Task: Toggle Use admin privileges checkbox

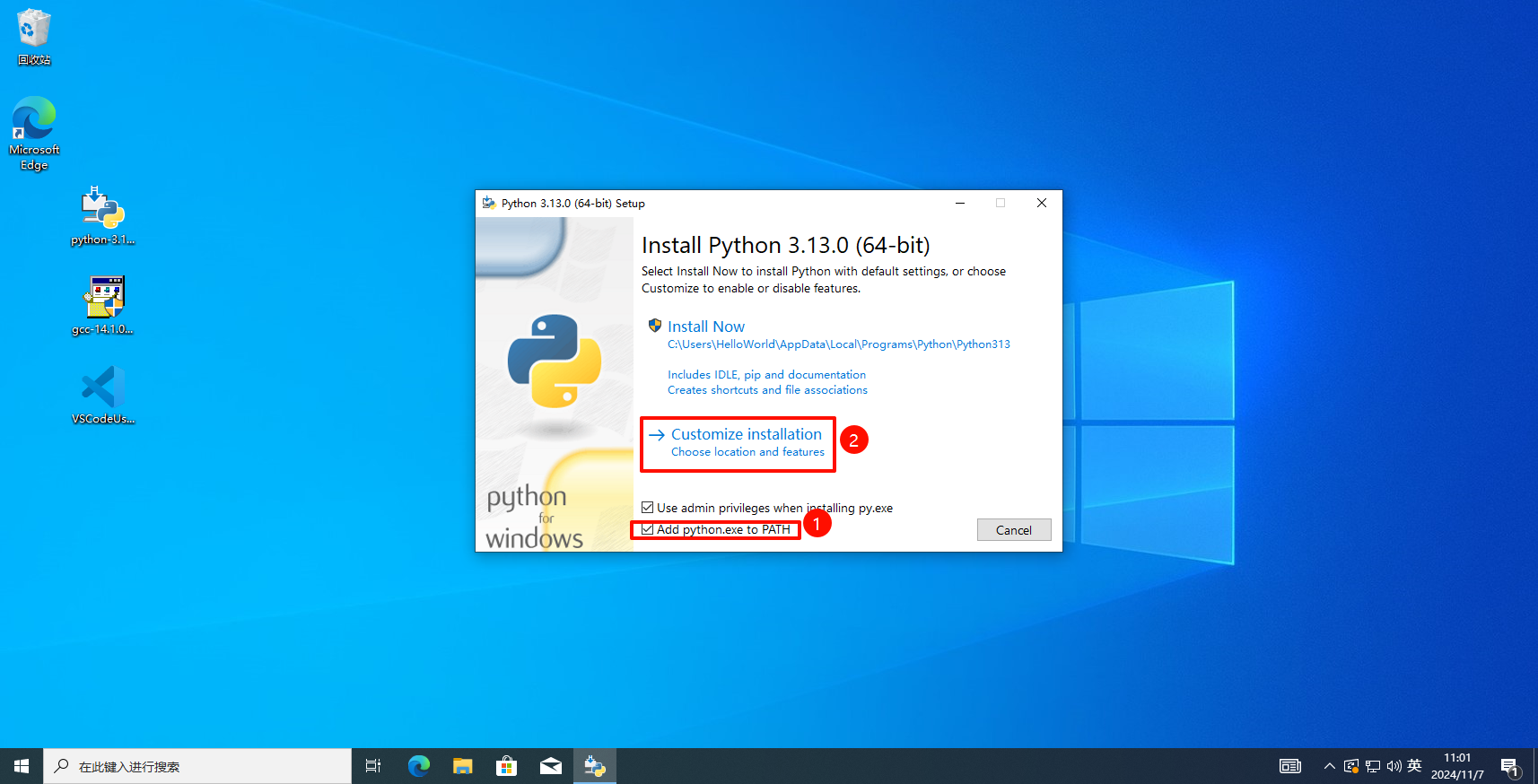Action: click(x=648, y=508)
